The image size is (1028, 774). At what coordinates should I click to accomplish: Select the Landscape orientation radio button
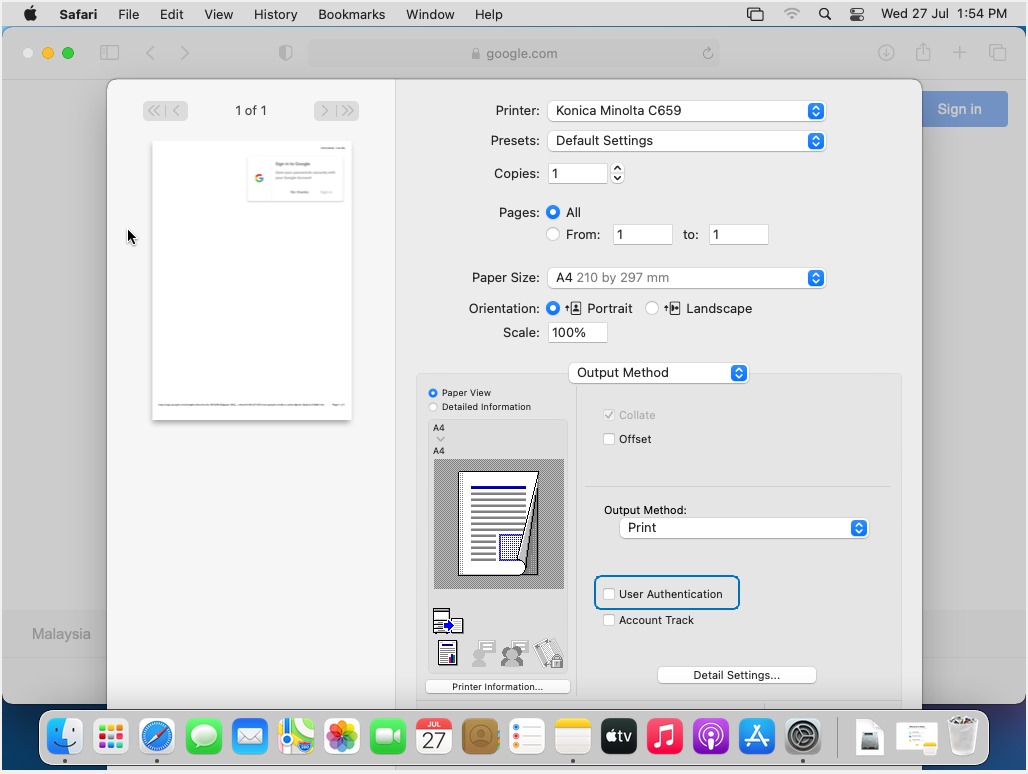point(653,308)
